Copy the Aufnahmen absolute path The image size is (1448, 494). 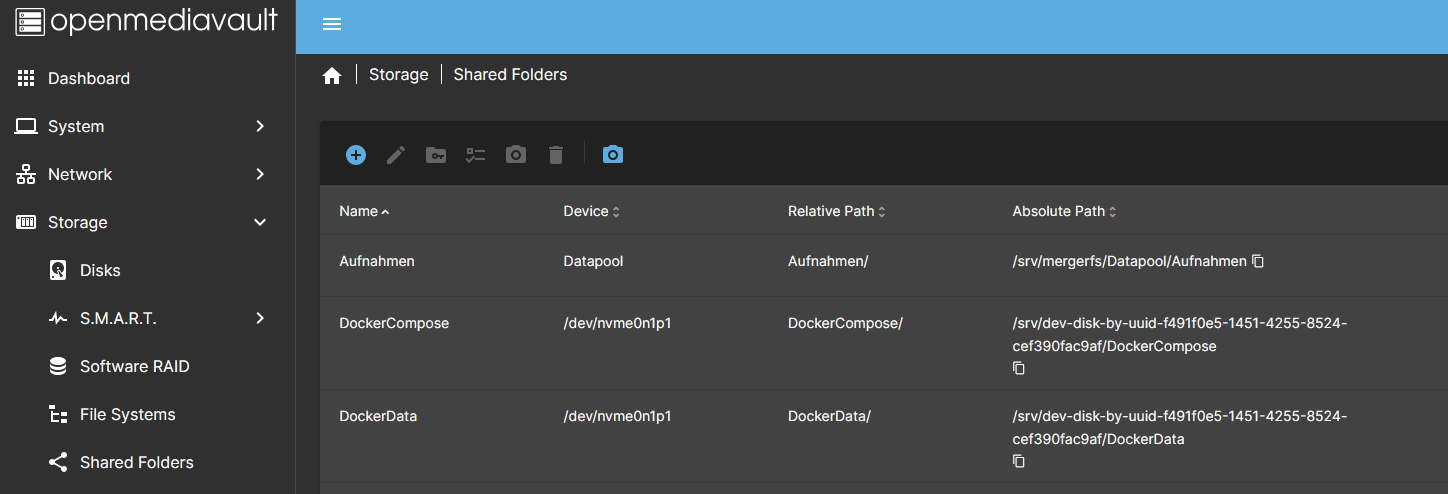point(1259,261)
